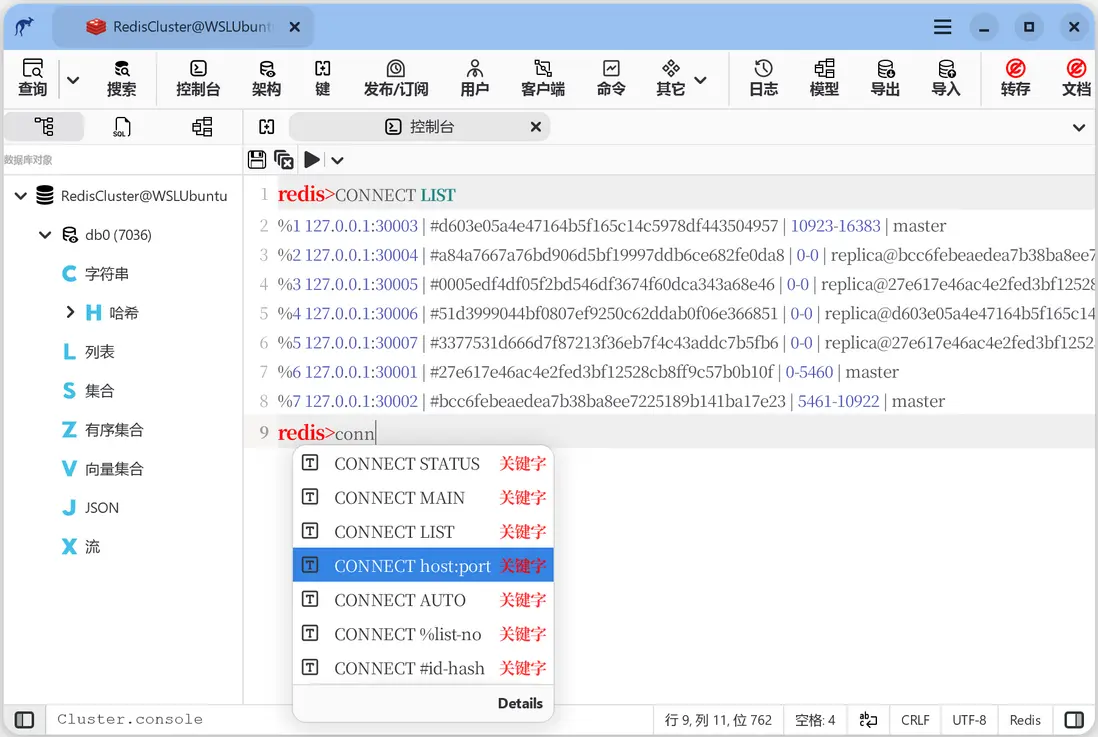Expand the 哈希 hash node
This screenshot has height=737, width=1098.
70,312
